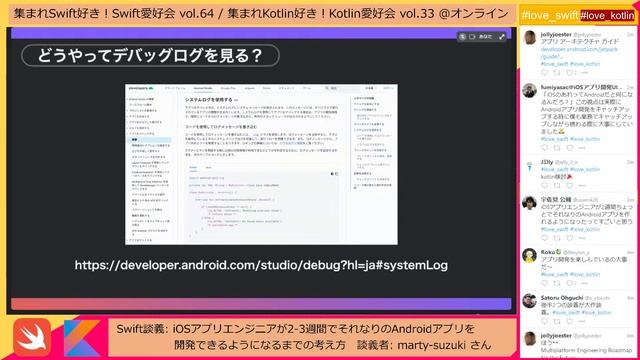Image resolution: width=640 pixels, height=360 pixels.
Task: Click the あなた label in slide overlay
Action: [x=485, y=37]
